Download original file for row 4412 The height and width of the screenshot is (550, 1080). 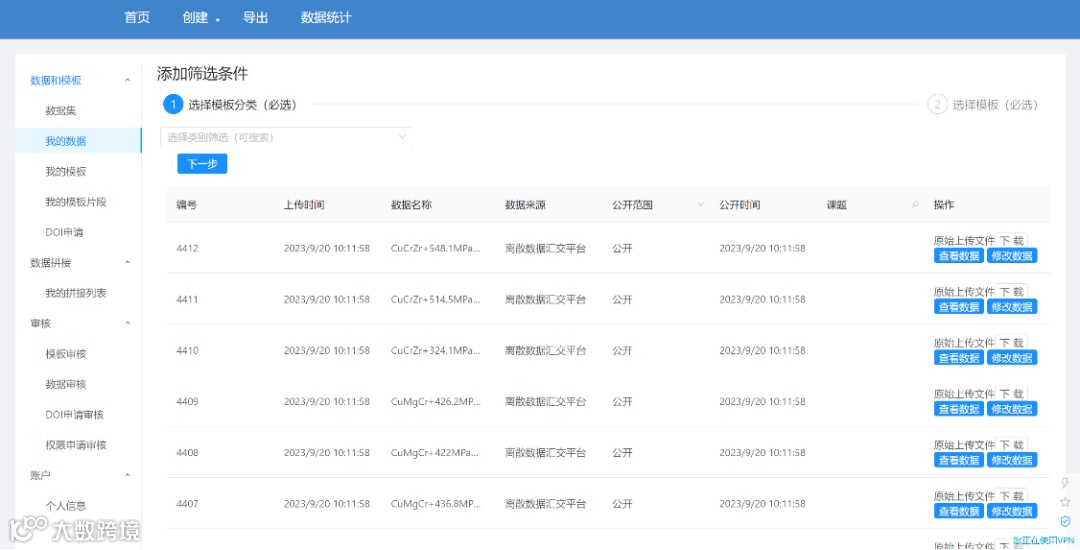(x=1012, y=240)
